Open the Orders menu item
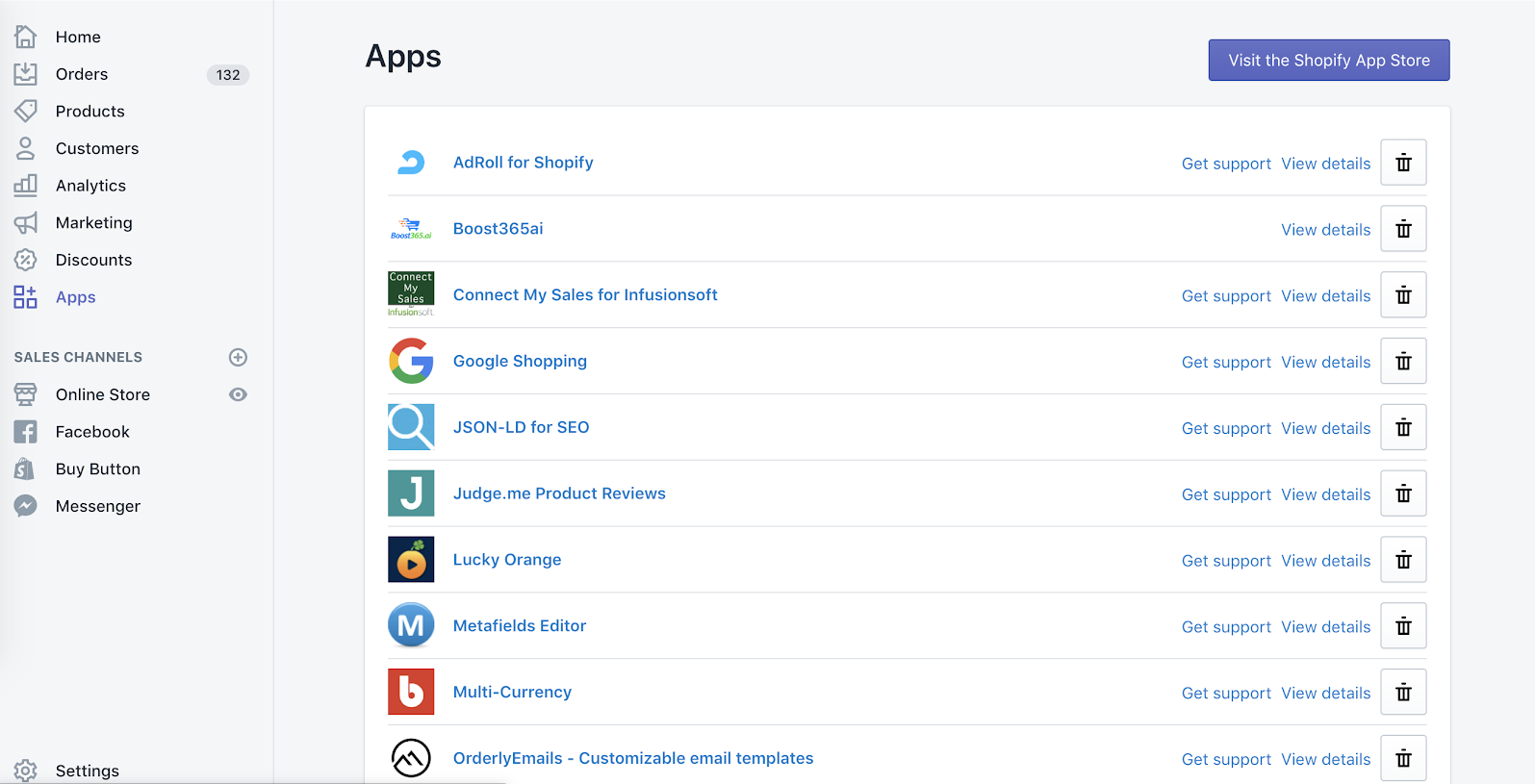 [x=82, y=74]
